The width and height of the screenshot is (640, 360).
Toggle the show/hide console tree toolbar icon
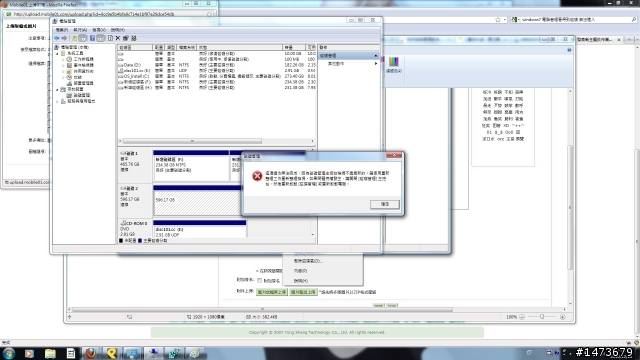(82, 38)
